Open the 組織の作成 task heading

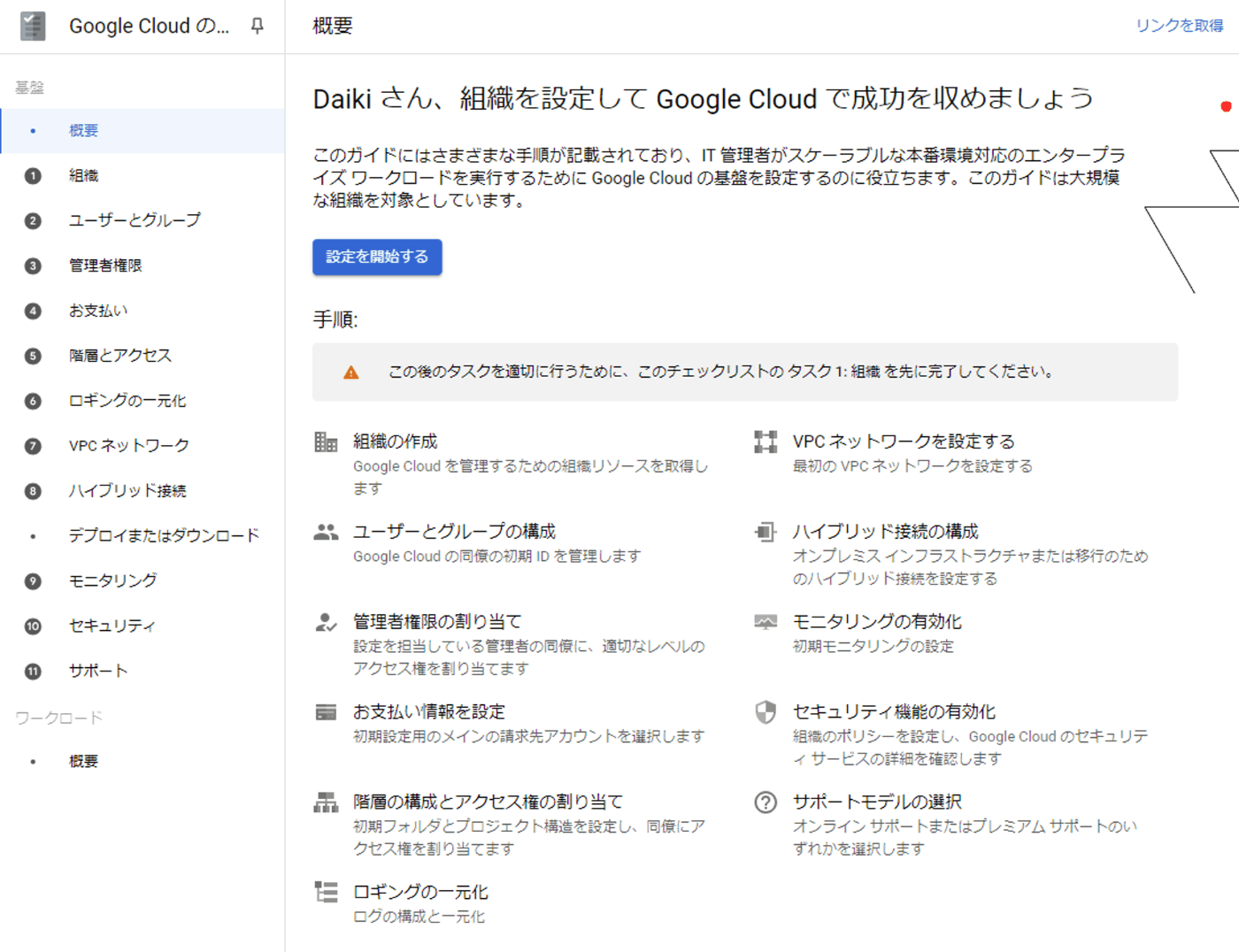pos(396,441)
